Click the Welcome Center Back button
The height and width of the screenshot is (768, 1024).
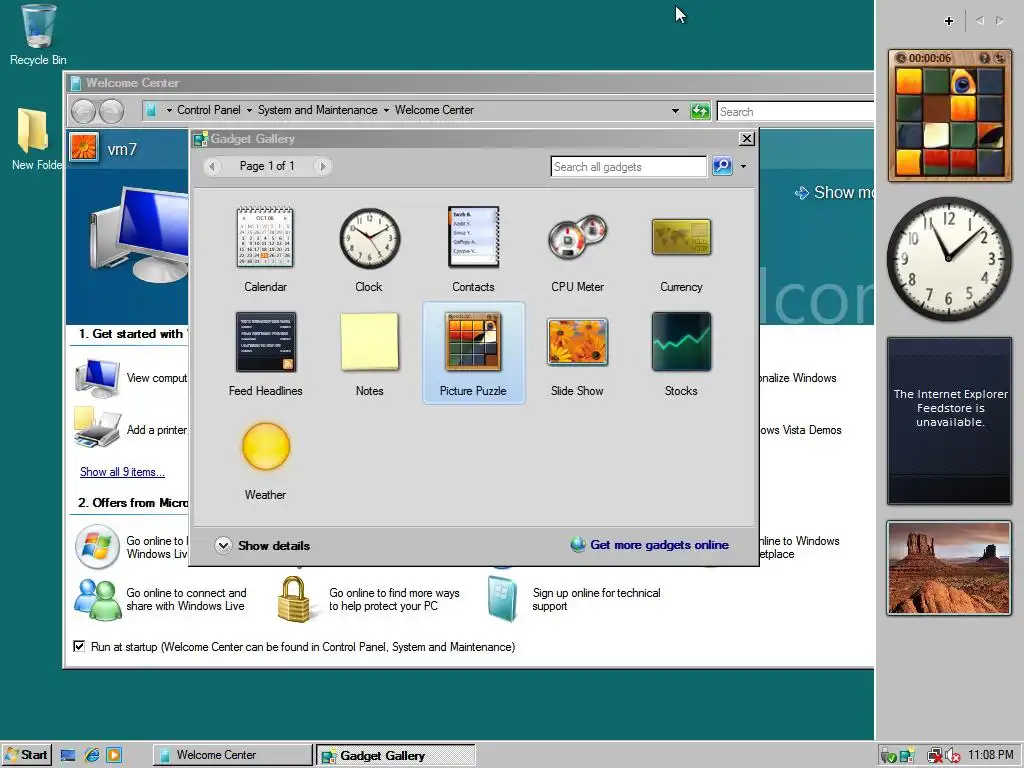[83, 110]
